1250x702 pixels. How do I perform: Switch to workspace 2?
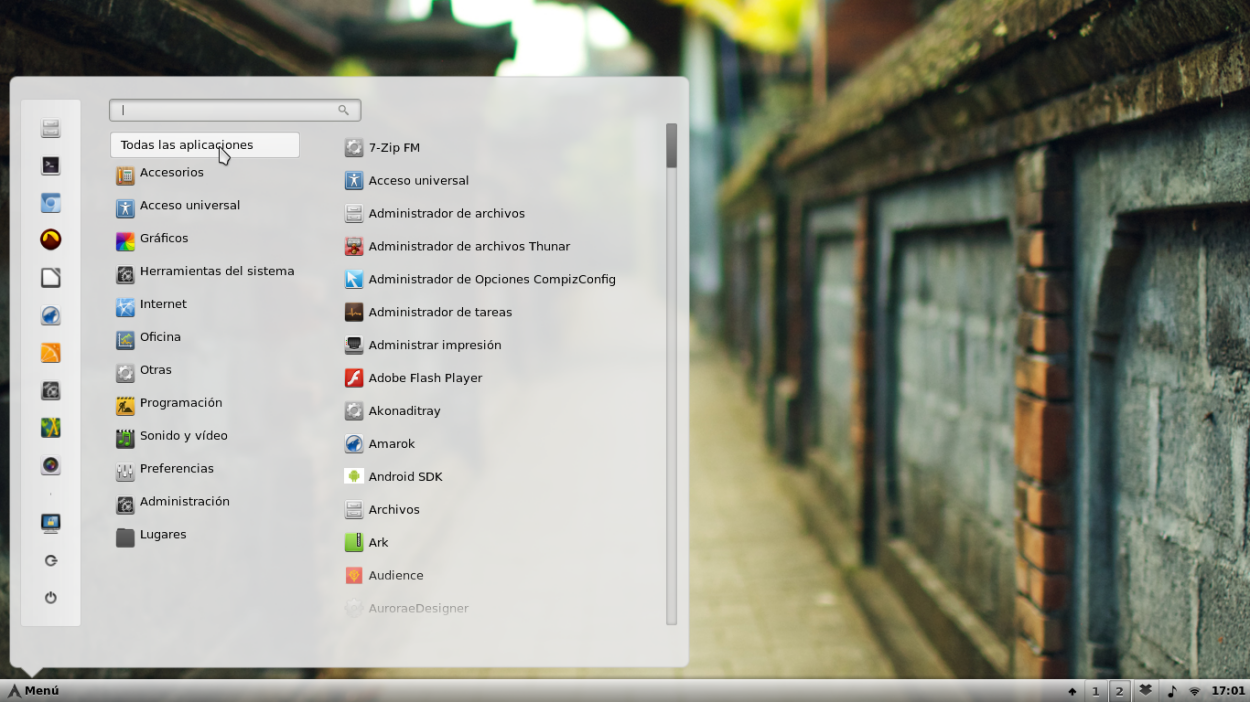click(x=1119, y=691)
